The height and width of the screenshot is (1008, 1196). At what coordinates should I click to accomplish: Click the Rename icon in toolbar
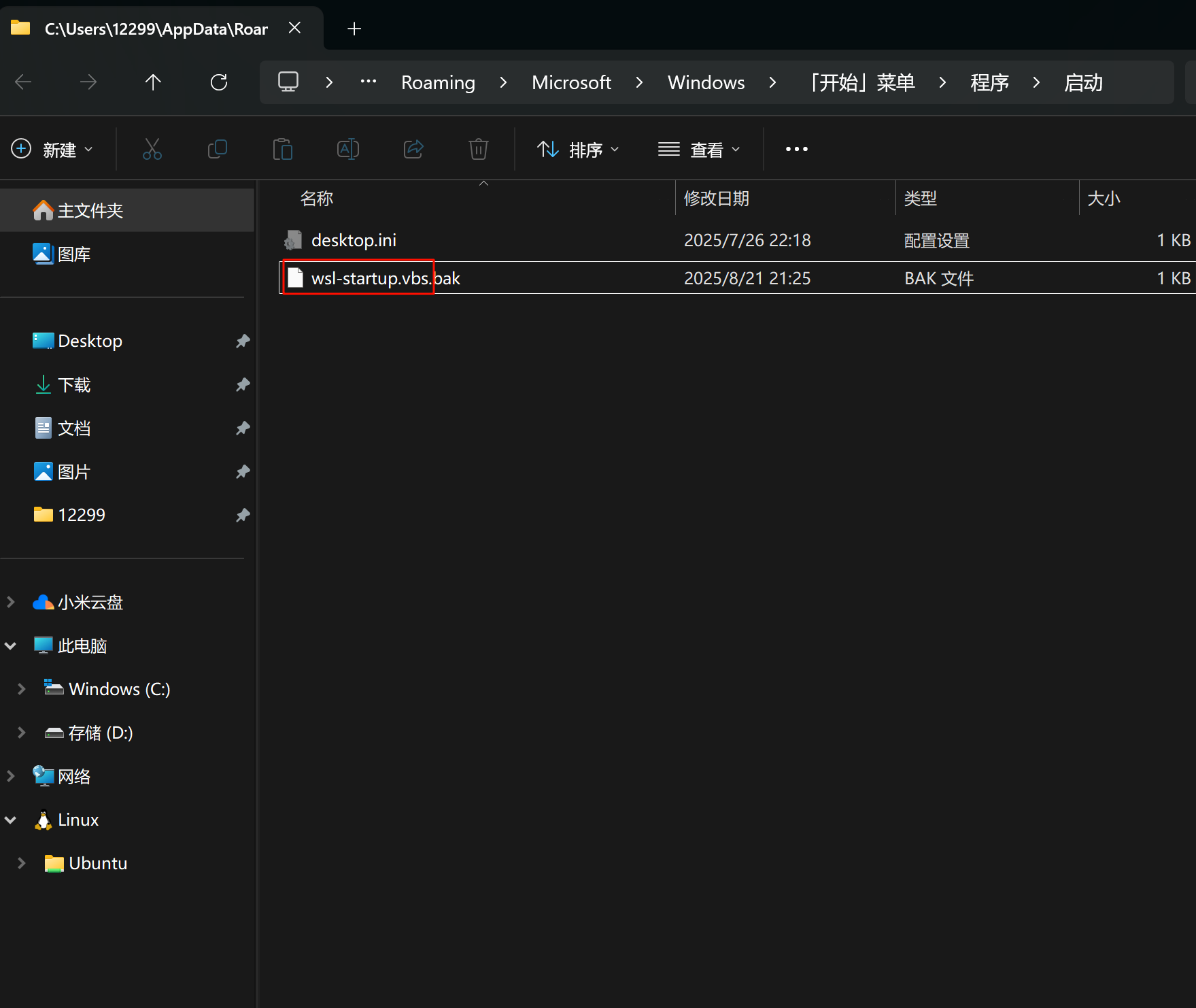(x=347, y=149)
